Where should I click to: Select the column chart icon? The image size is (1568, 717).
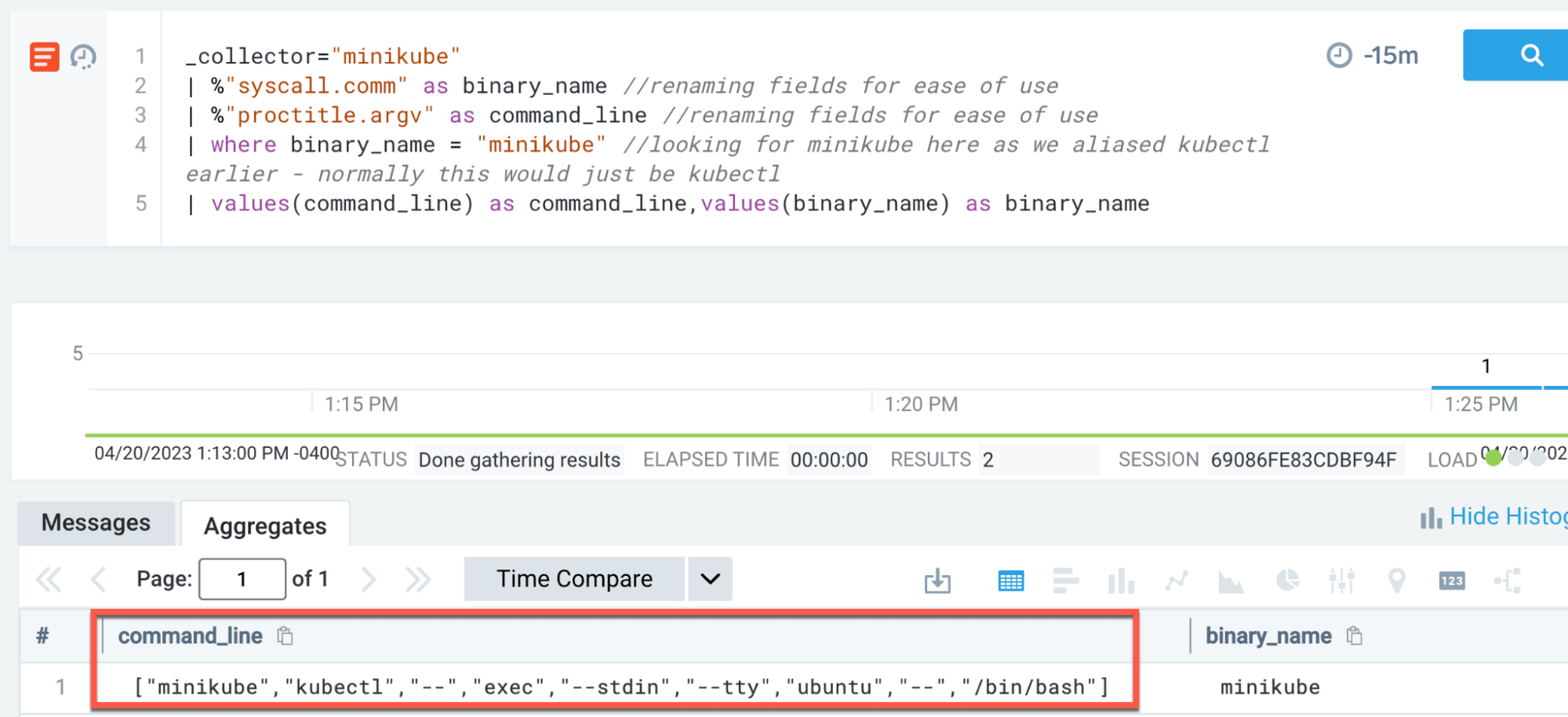[x=1121, y=581]
